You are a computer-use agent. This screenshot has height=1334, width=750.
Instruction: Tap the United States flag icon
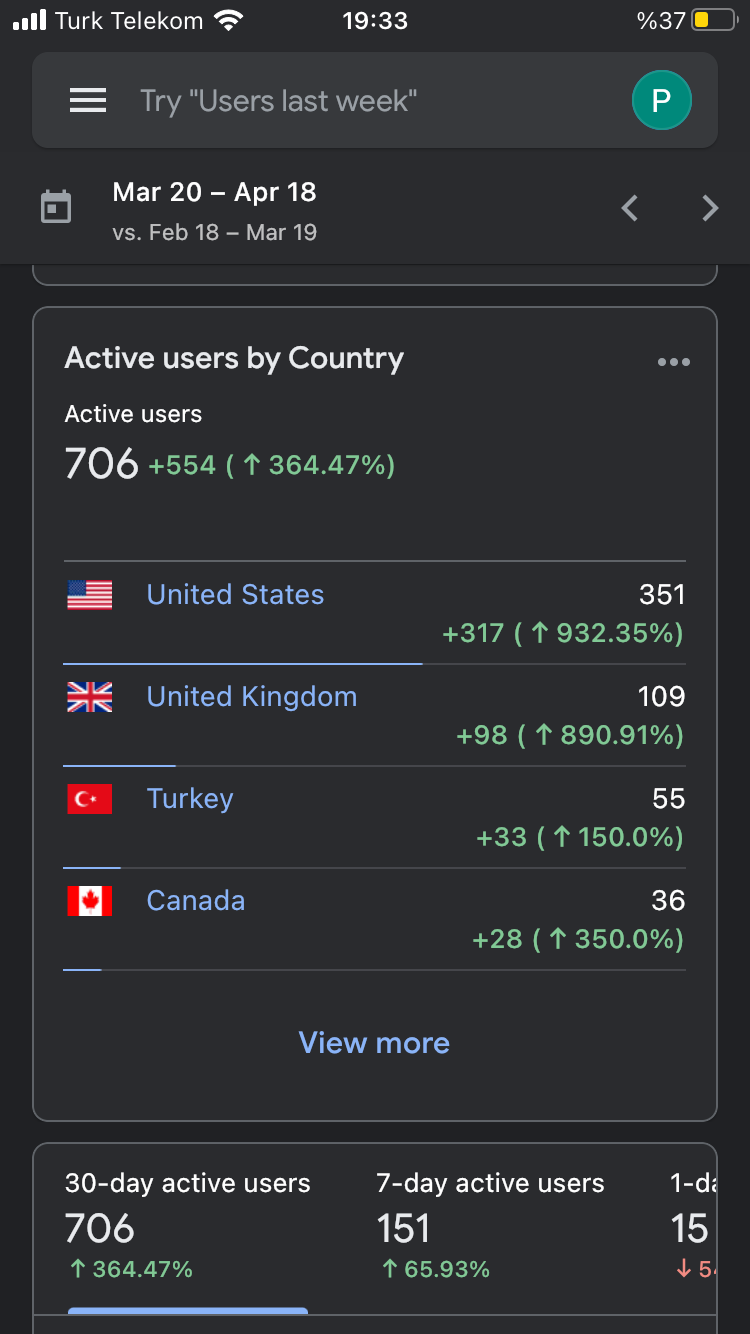(x=90, y=595)
